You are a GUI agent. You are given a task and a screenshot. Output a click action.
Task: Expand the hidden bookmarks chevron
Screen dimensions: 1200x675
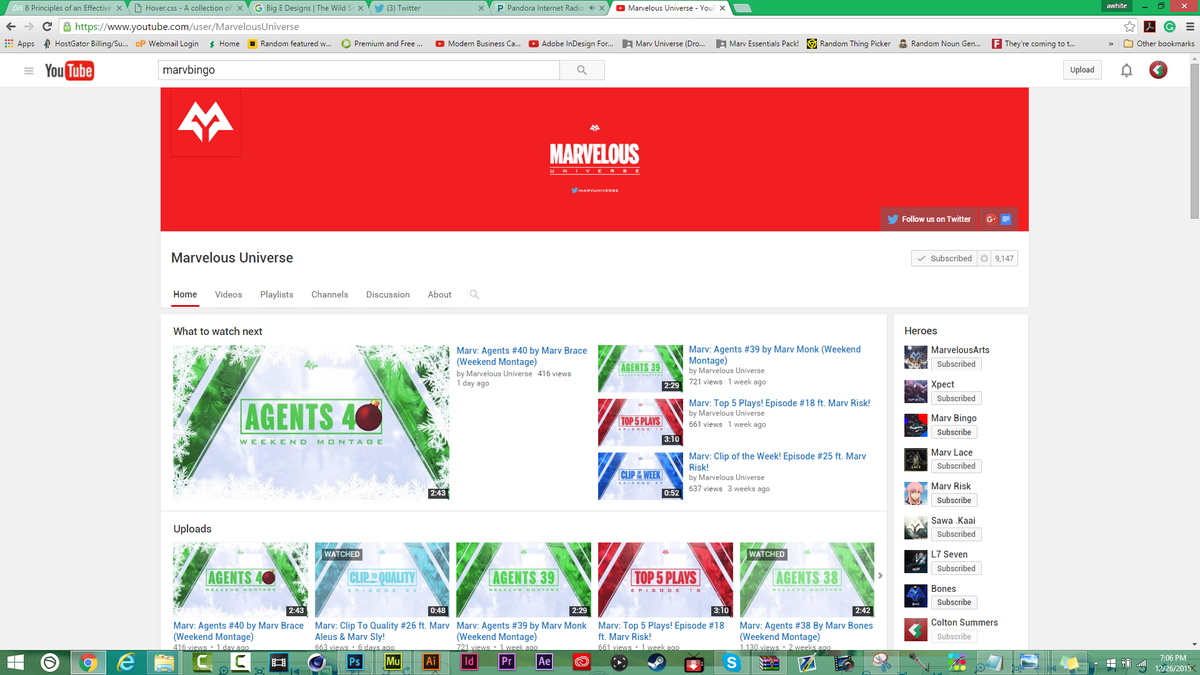1111,44
